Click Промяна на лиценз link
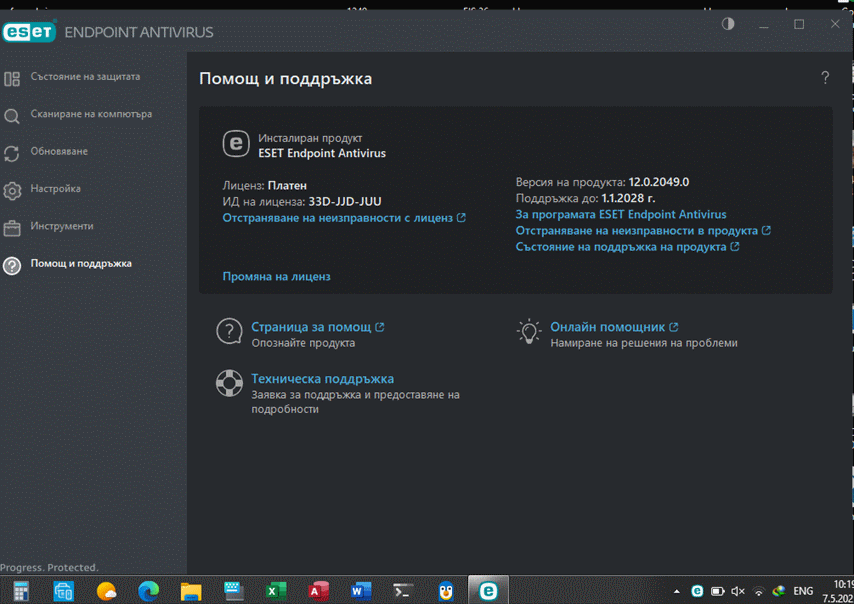This screenshot has height=604, width=854. (276, 277)
